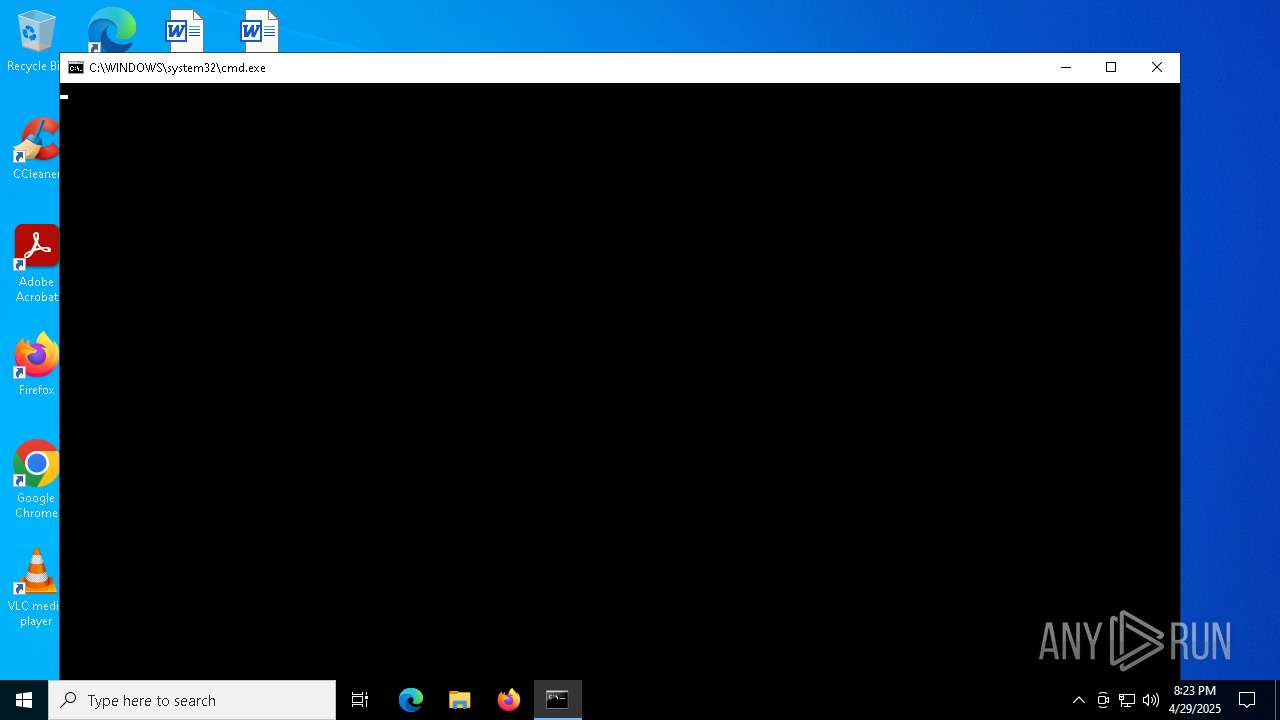
Task: Select the second Word document on desktop
Action: (259, 31)
